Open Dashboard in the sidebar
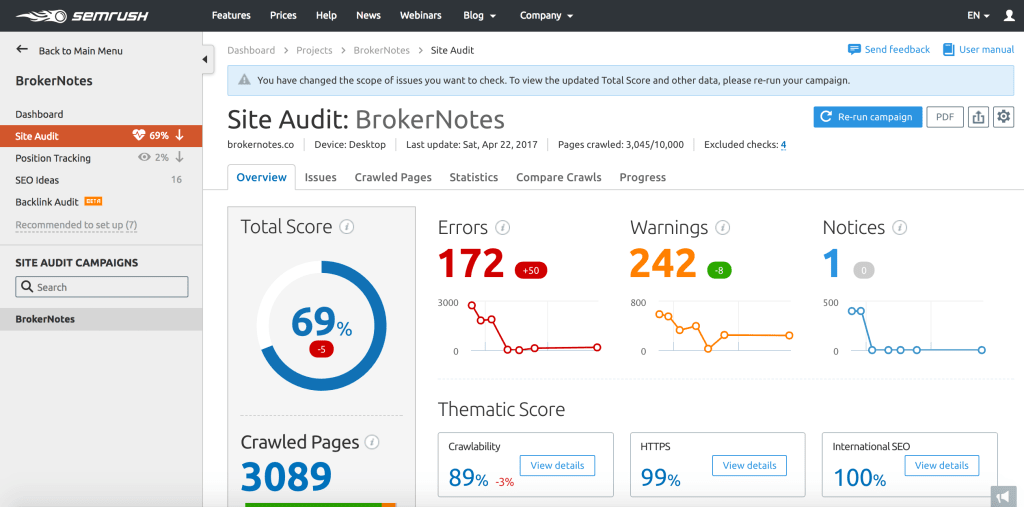Image resolution: width=1024 pixels, height=507 pixels. tap(39, 114)
